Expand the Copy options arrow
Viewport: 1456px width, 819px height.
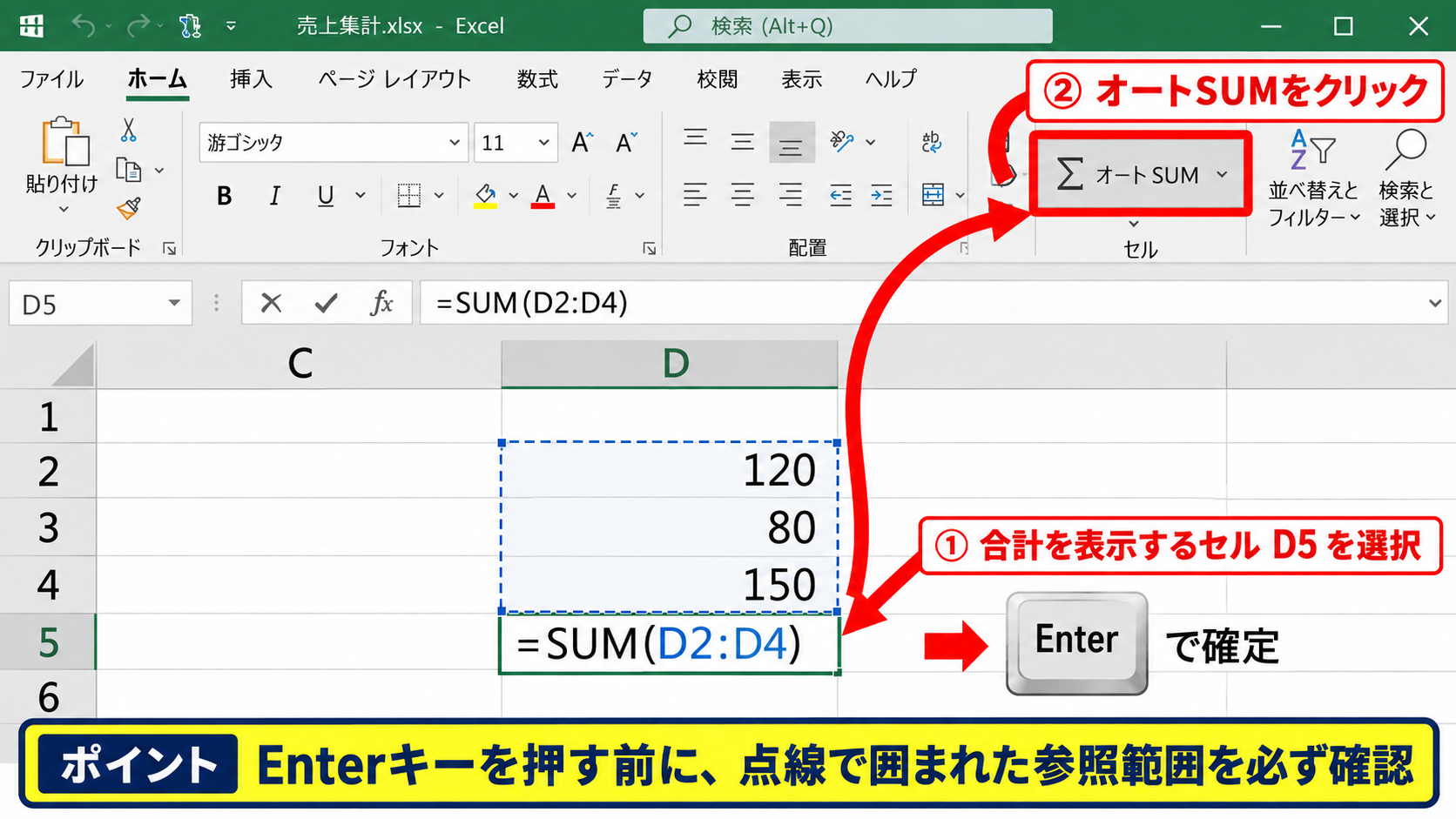pyautogui.click(x=159, y=171)
